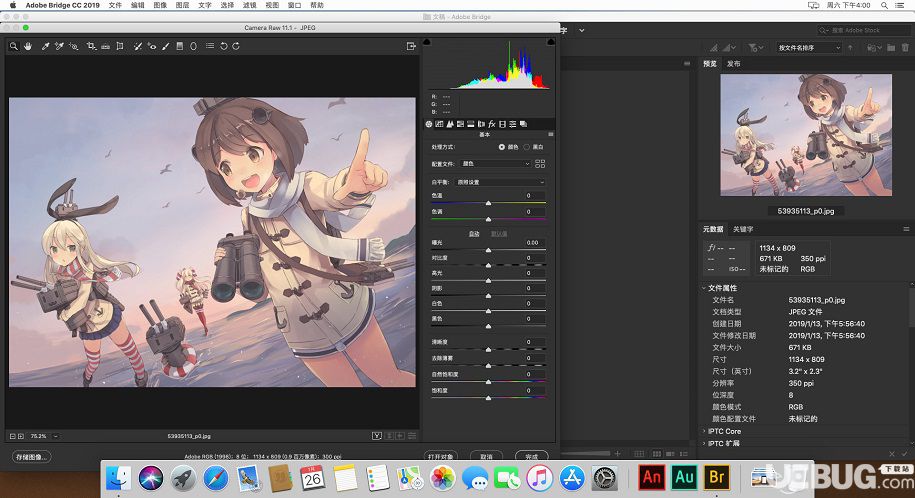915x498 pixels.
Task: Toggle before/after view Y button
Action: (377, 436)
